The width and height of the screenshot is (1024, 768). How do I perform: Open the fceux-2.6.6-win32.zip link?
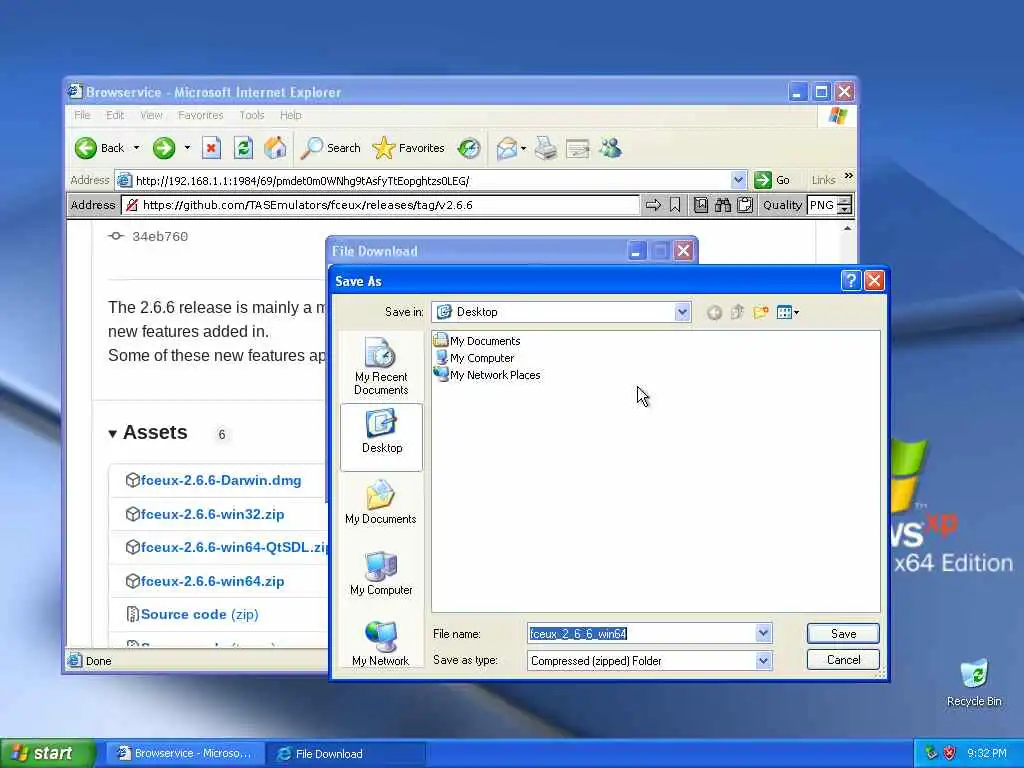[212, 515]
